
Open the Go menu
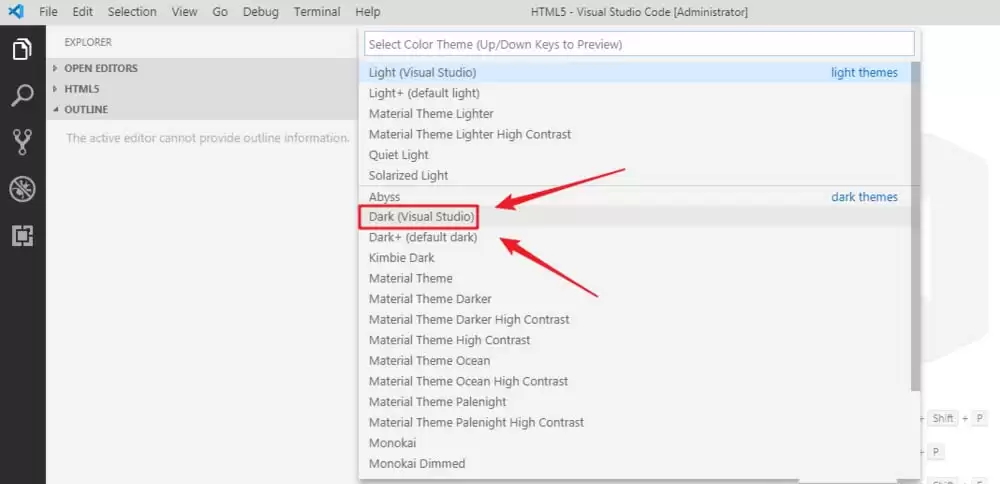point(220,11)
